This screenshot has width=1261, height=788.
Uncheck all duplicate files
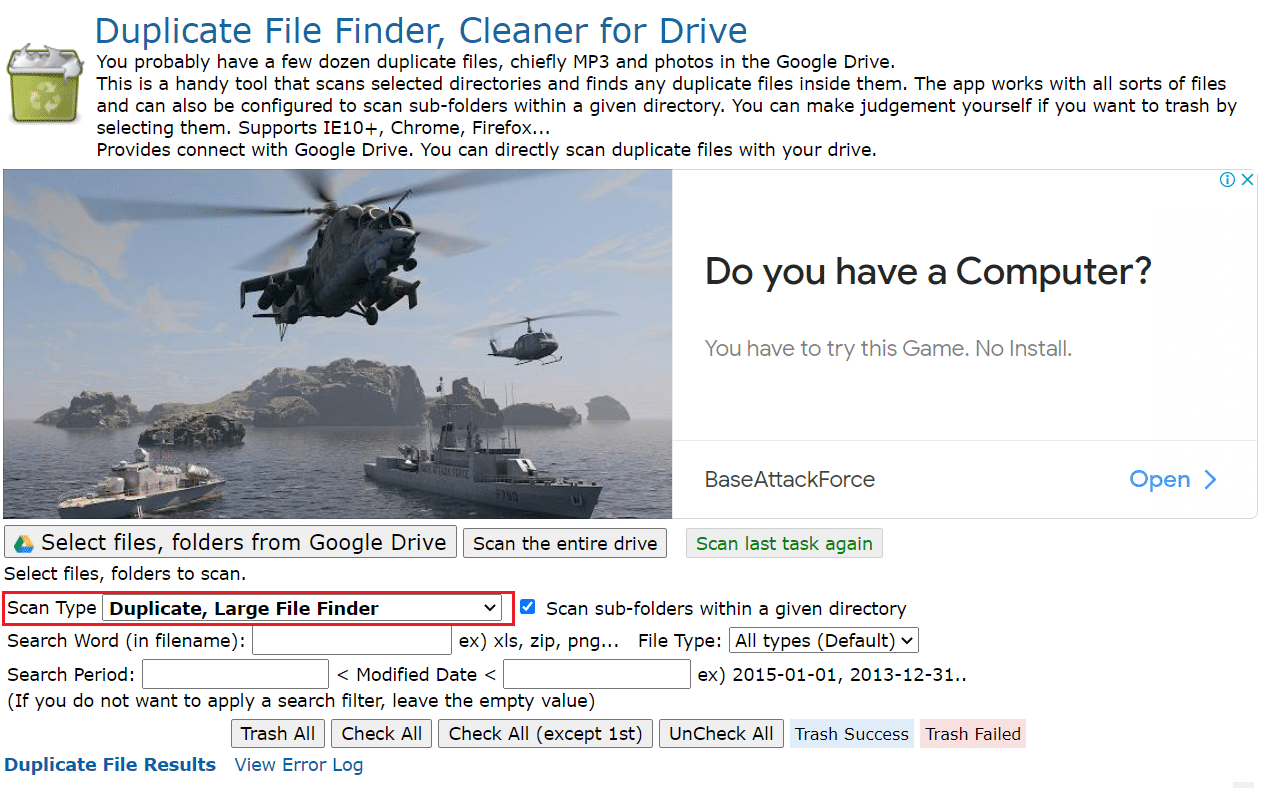pos(721,733)
